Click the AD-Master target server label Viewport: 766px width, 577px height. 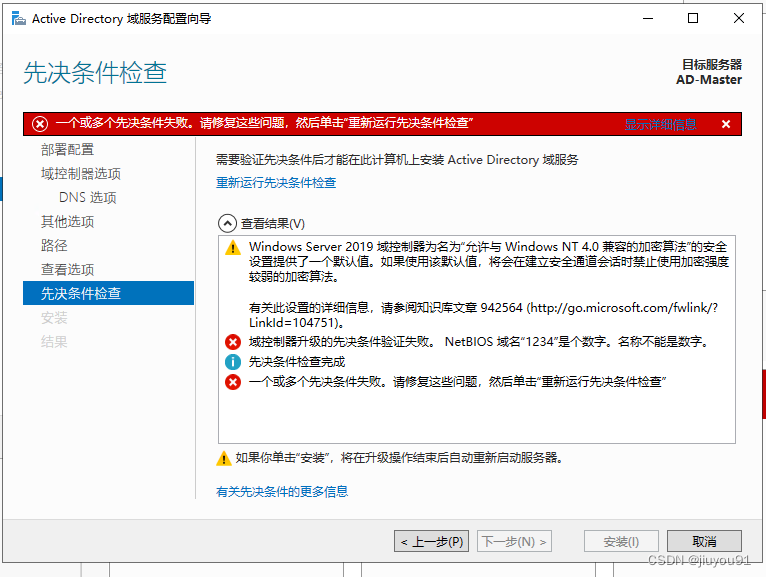[x=709, y=80]
